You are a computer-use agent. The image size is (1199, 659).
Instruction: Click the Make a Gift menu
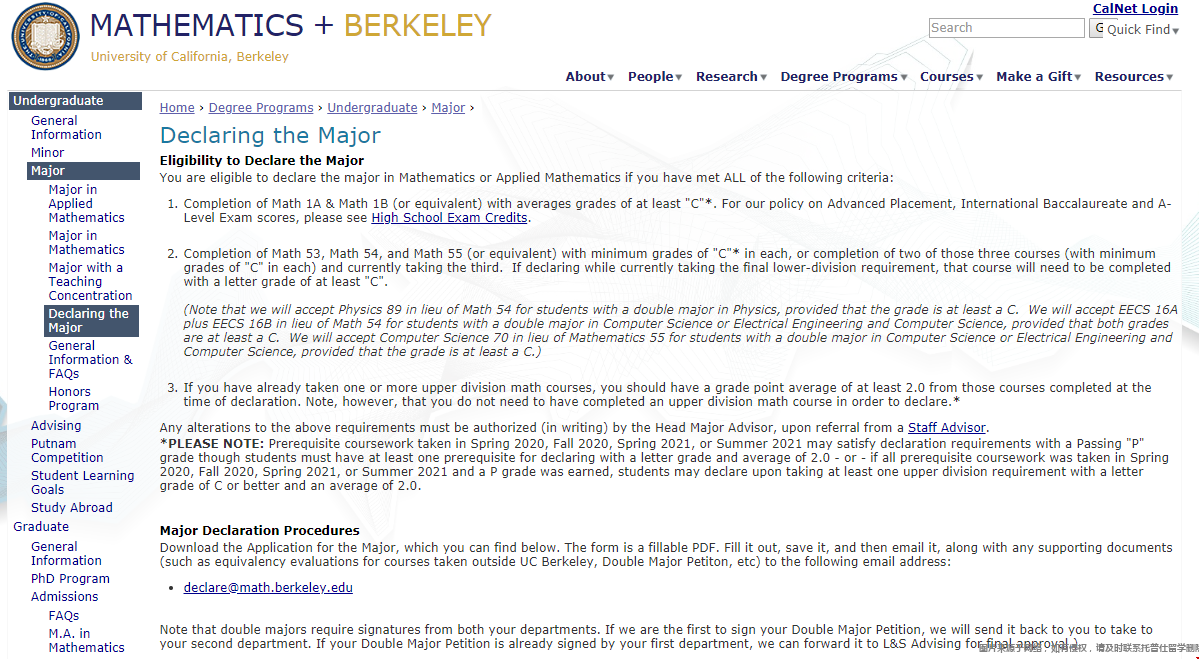[1038, 77]
